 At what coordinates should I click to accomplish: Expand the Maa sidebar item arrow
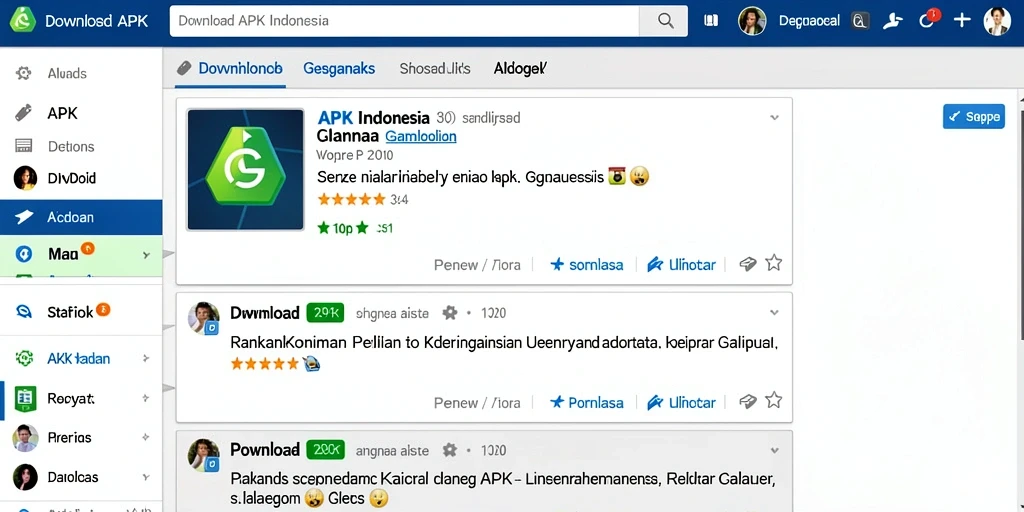(146, 255)
